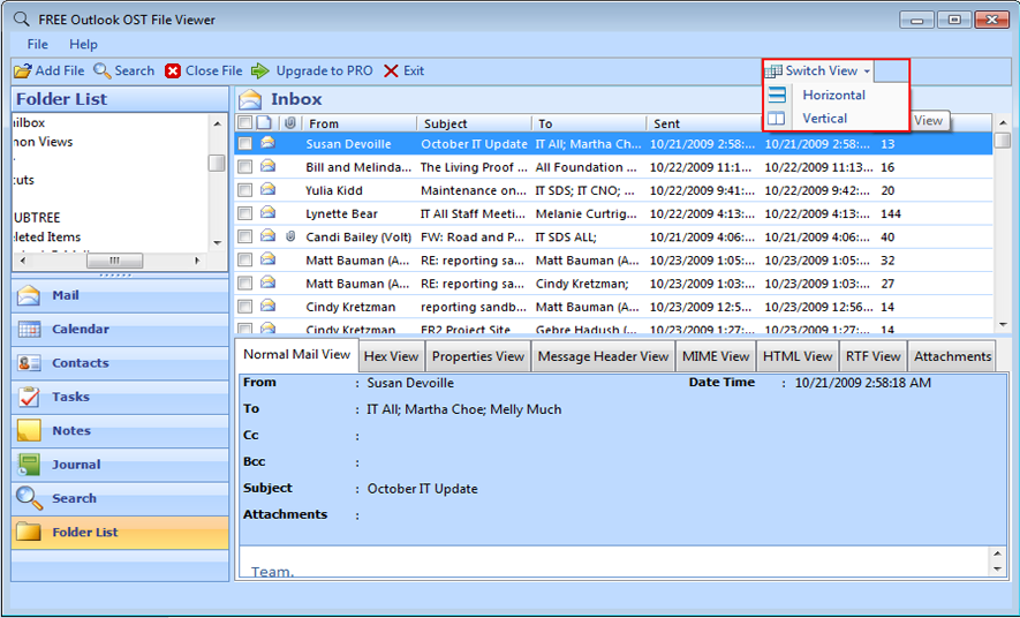Click folder list vertical scrollbar down arrow

pyautogui.click(x=217, y=243)
